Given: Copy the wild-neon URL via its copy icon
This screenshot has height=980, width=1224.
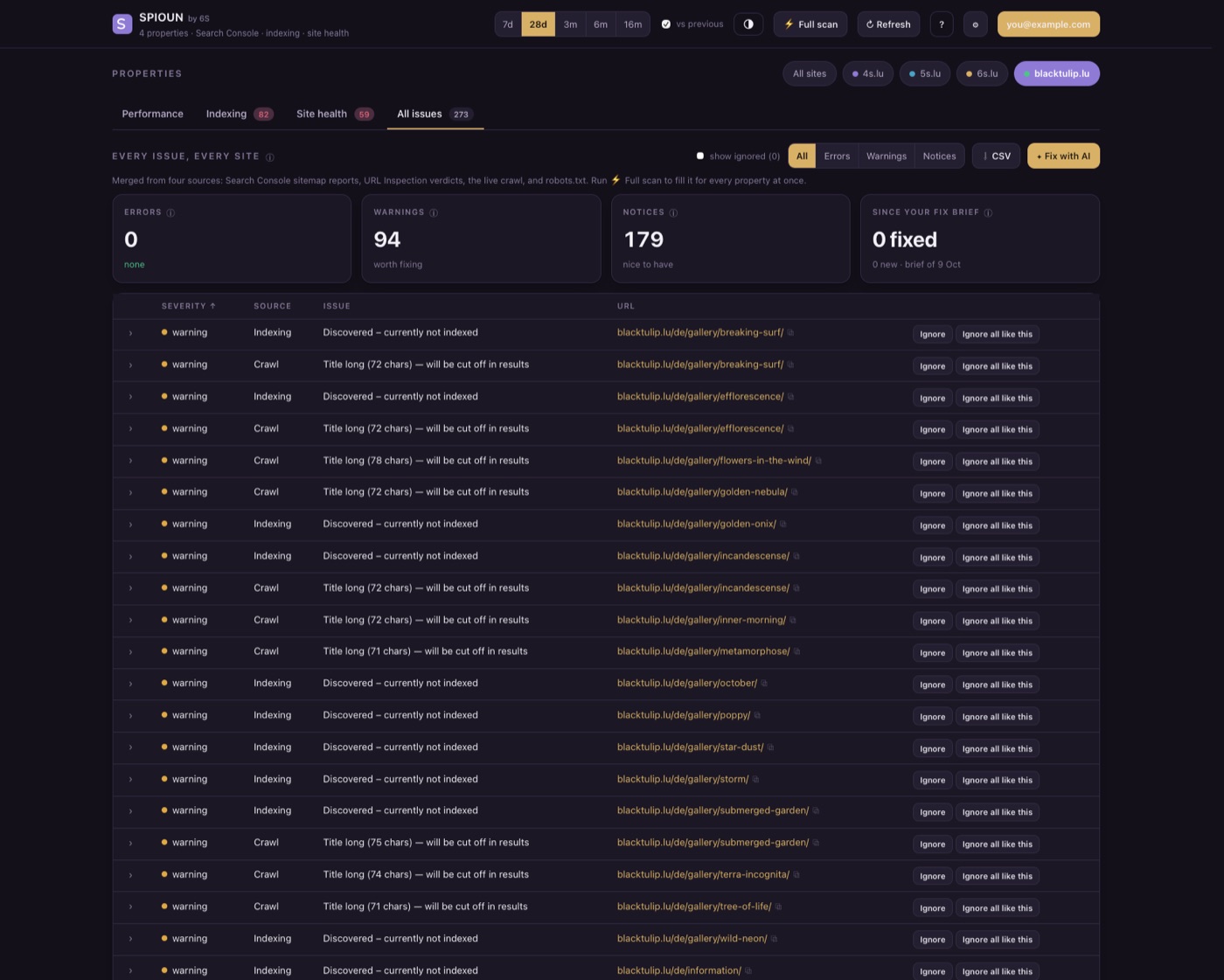Looking at the screenshot, I should [x=775, y=939].
